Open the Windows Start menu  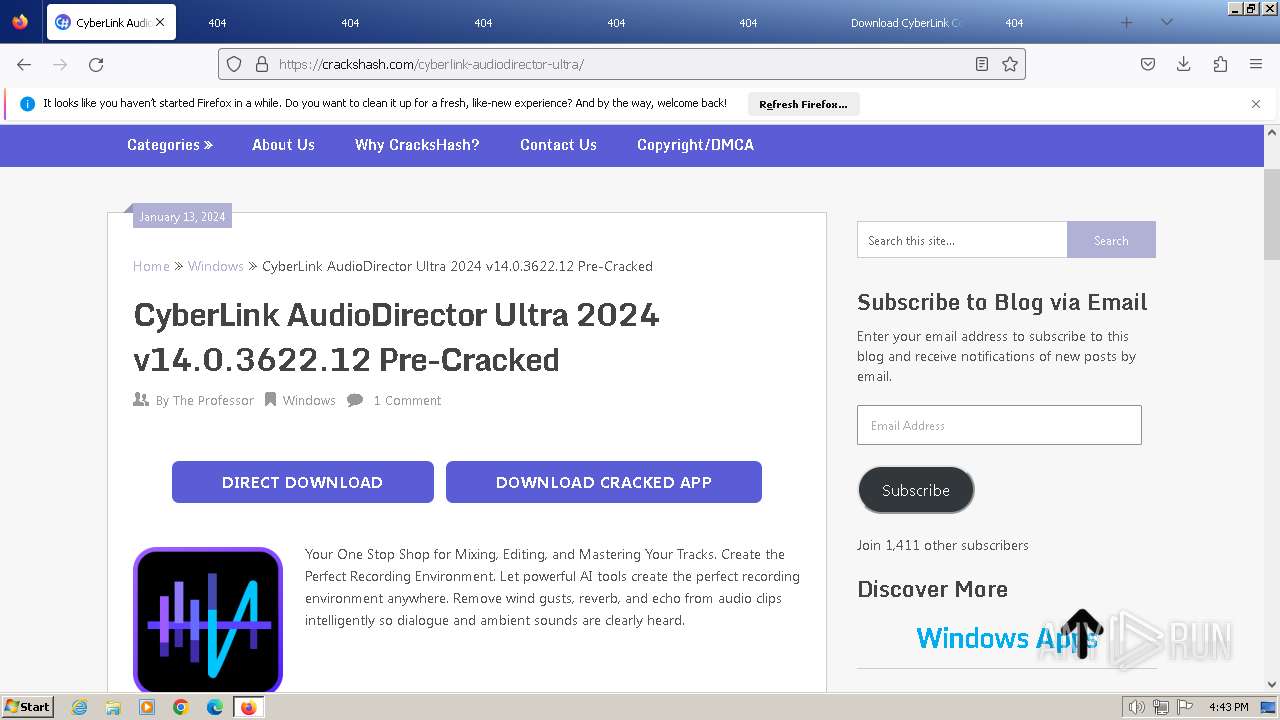click(27, 707)
